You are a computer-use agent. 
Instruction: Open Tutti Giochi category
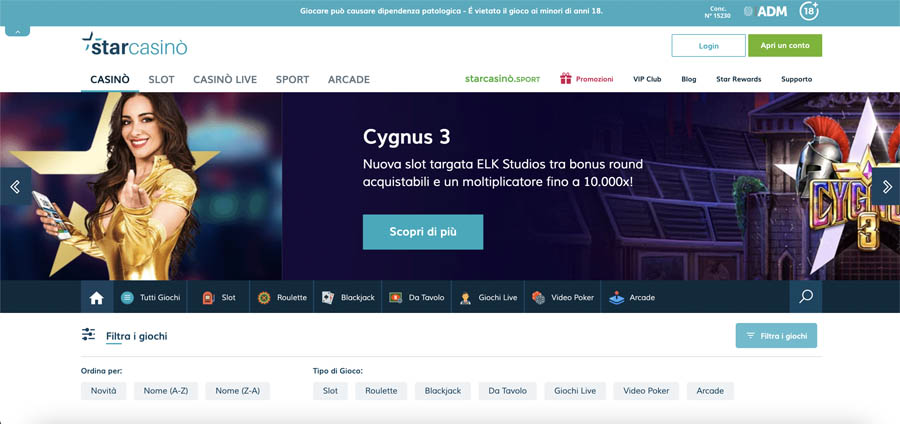point(150,298)
